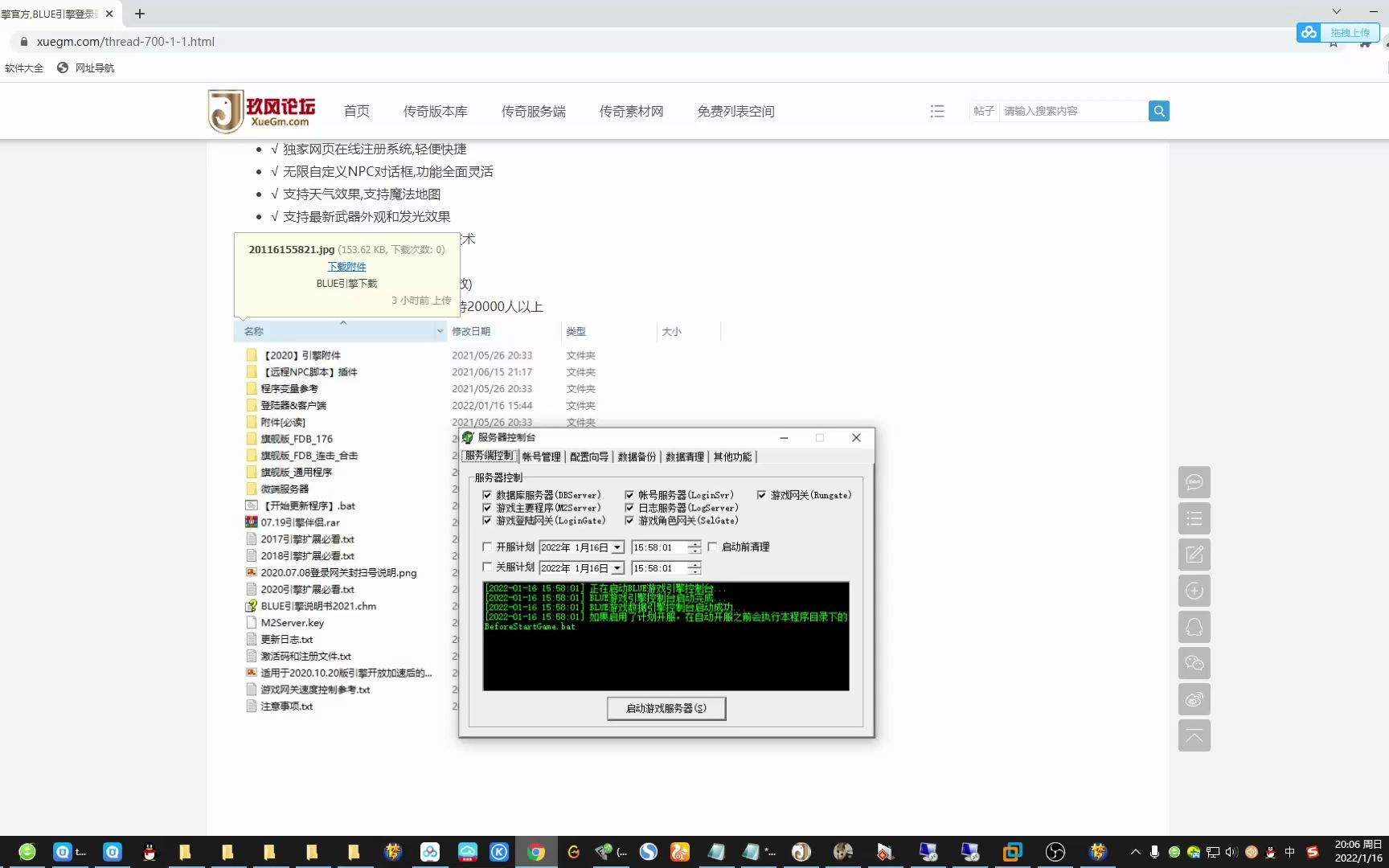Click the 关服计划 time spinner arrows
1389x868 pixels.
694,568
